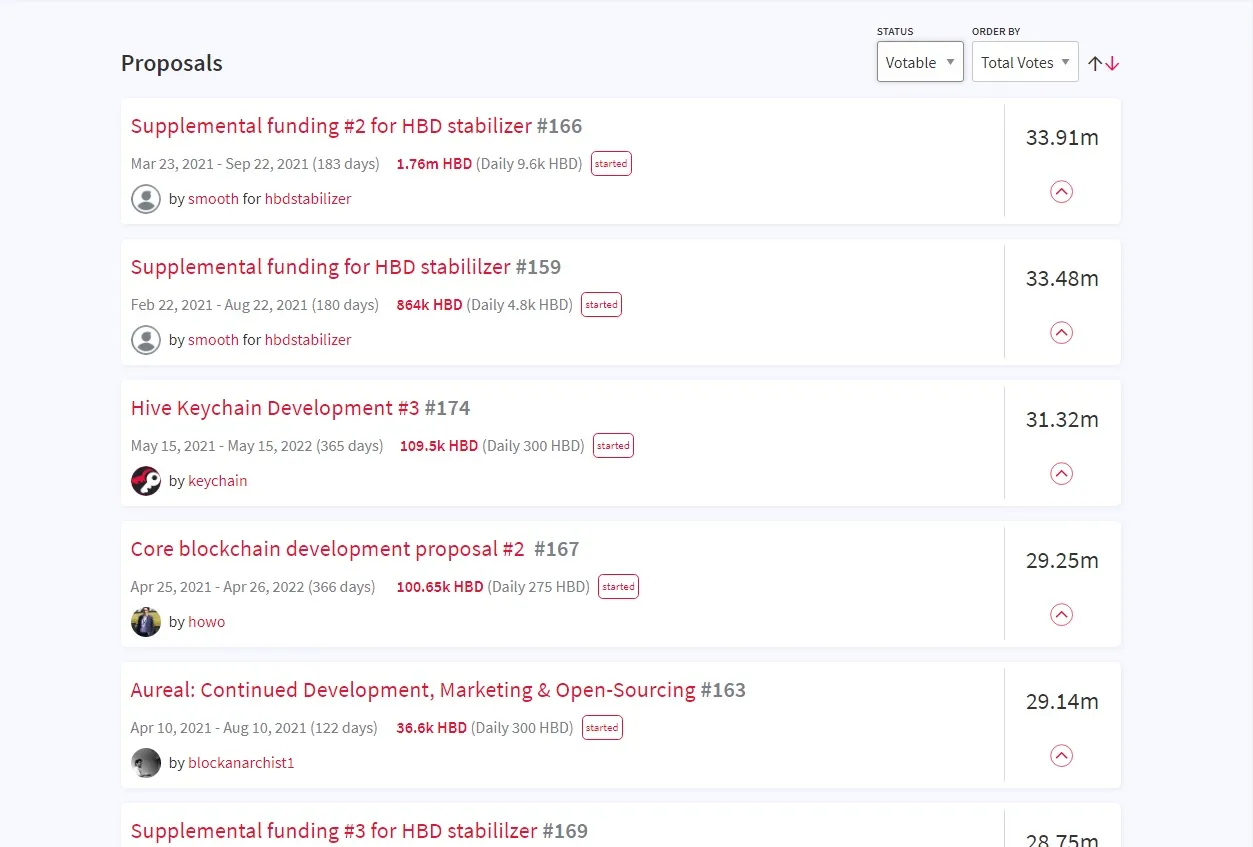Visit blockanarchist1 author profile link
This screenshot has width=1253, height=847.
coord(241,763)
